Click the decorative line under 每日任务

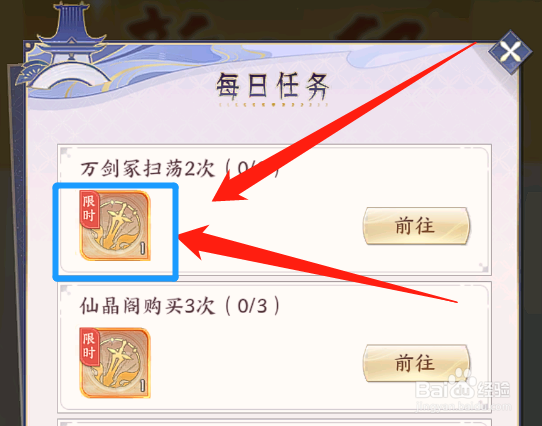click(273, 104)
